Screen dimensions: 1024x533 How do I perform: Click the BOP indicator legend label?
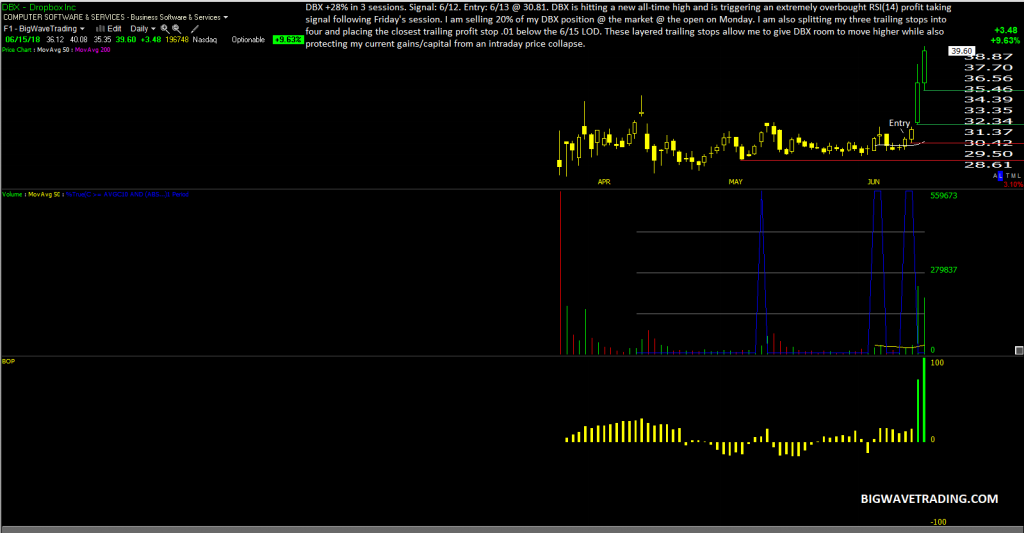pyautogui.click(x=8, y=361)
